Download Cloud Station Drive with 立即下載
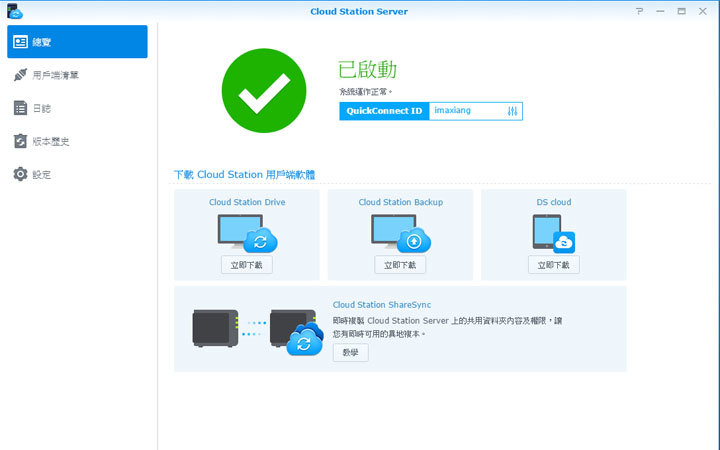720x450 pixels. coord(247,265)
